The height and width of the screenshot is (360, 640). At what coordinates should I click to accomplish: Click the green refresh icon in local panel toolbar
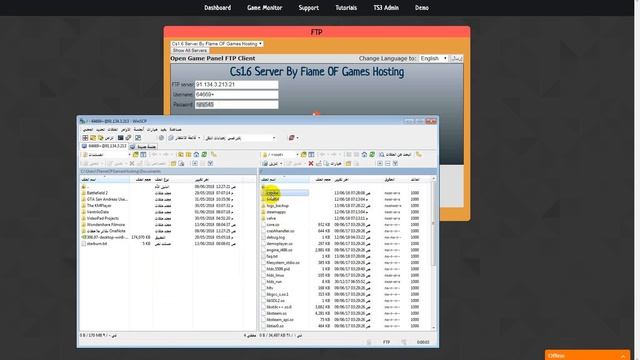[204, 155]
